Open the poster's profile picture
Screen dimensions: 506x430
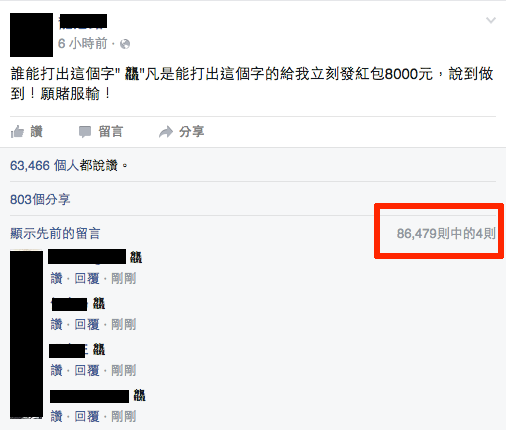pyautogui.click(x=31, y=35)
